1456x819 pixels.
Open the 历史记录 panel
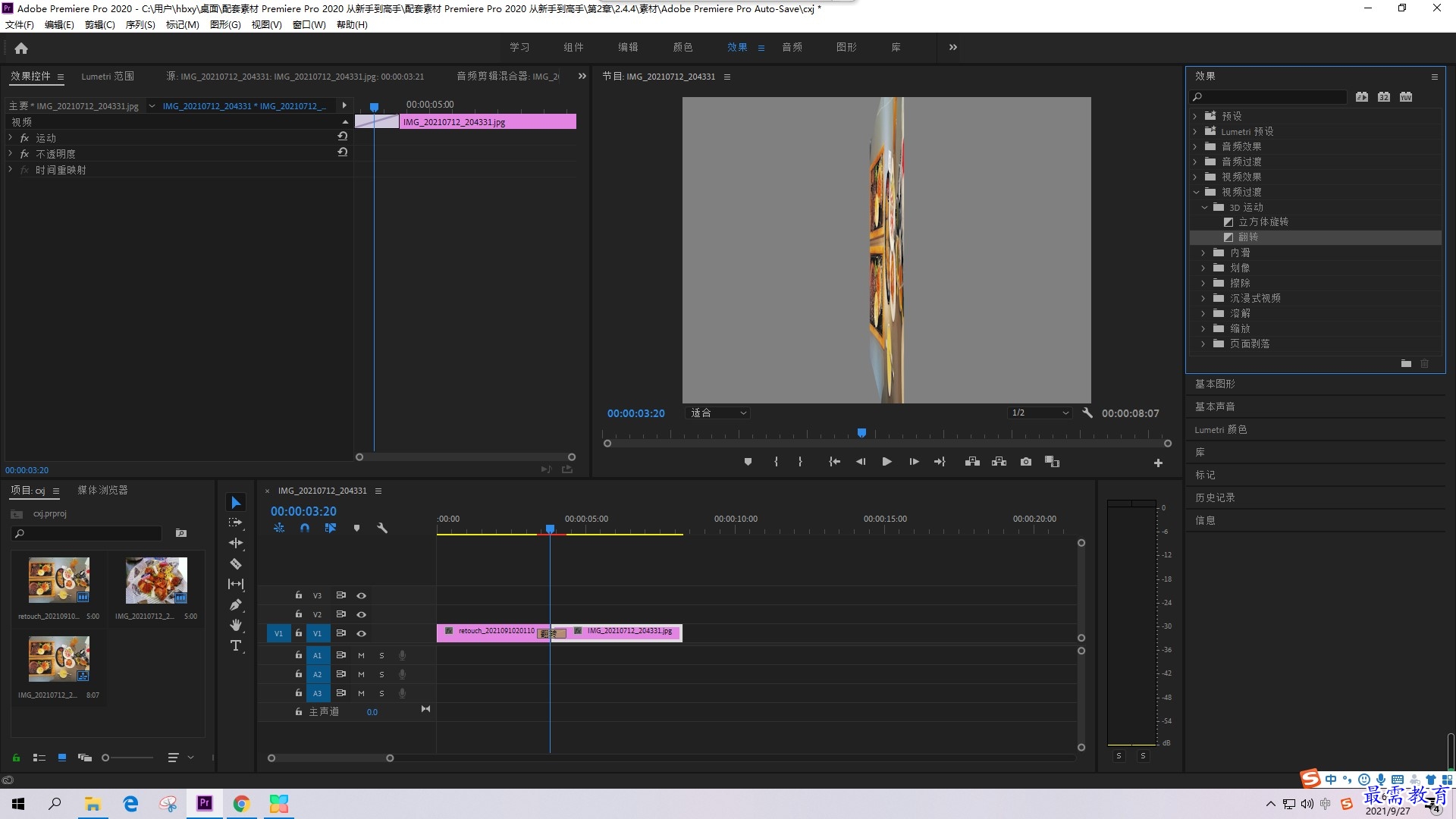click(x=1215, y=498)
